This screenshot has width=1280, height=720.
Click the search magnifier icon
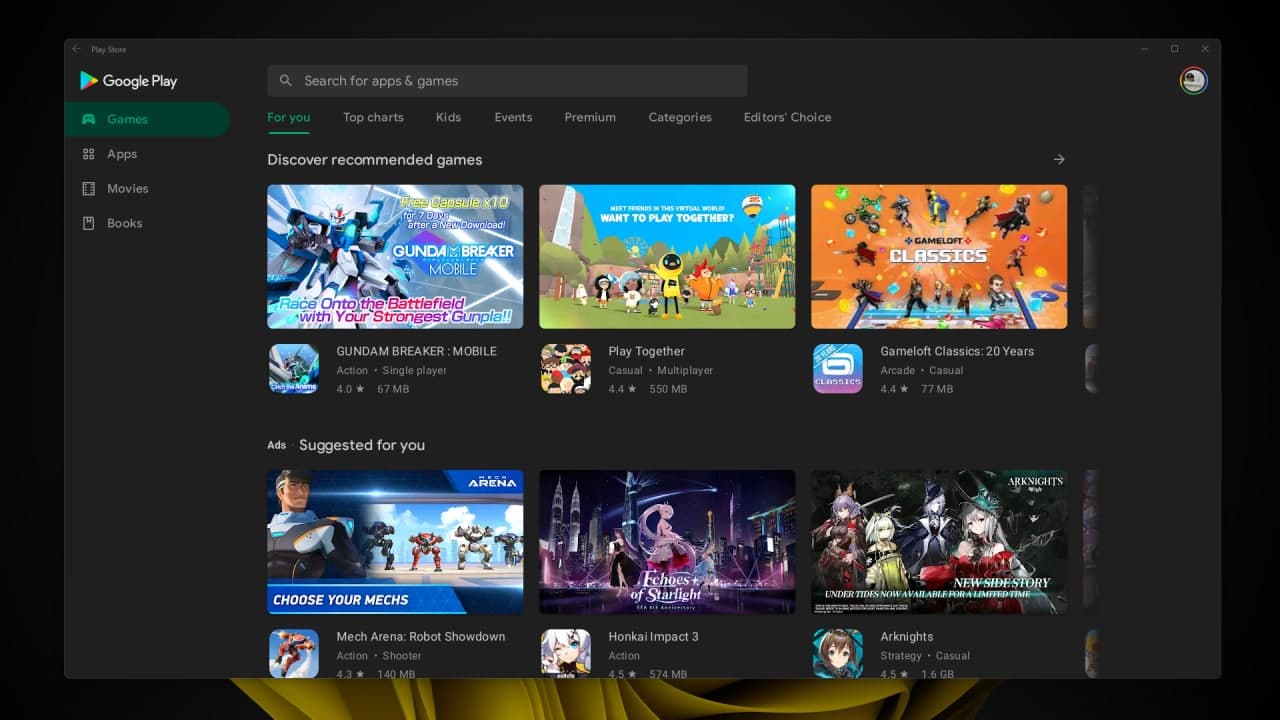(286, 80)
